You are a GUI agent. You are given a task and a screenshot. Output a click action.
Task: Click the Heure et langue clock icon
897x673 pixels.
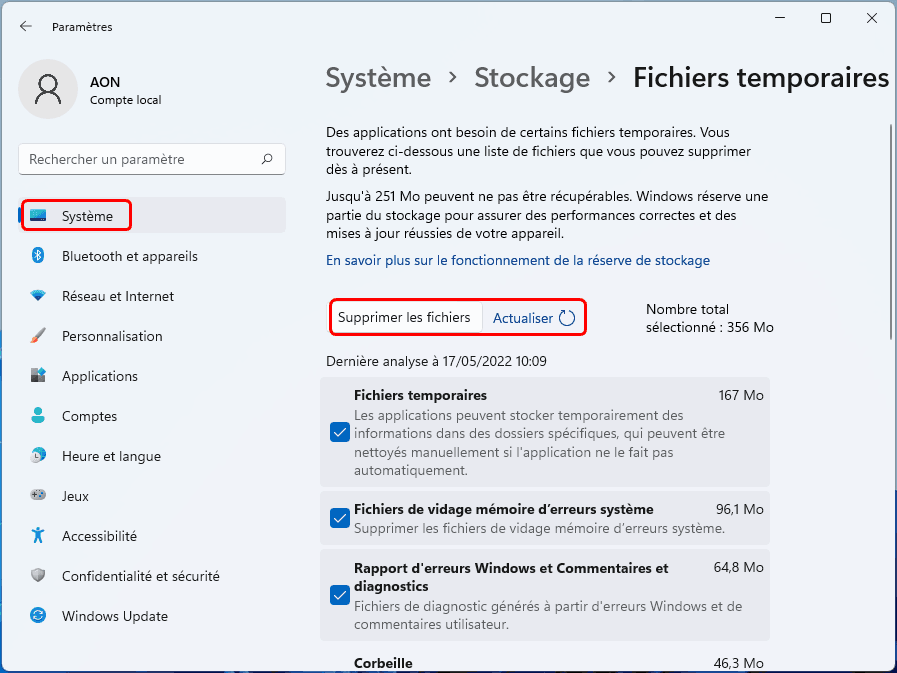coord(38,456)
